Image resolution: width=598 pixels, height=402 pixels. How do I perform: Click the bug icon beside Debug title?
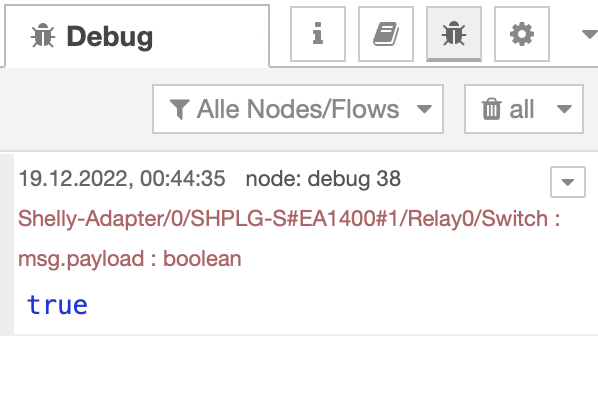(x=43, y=35)
